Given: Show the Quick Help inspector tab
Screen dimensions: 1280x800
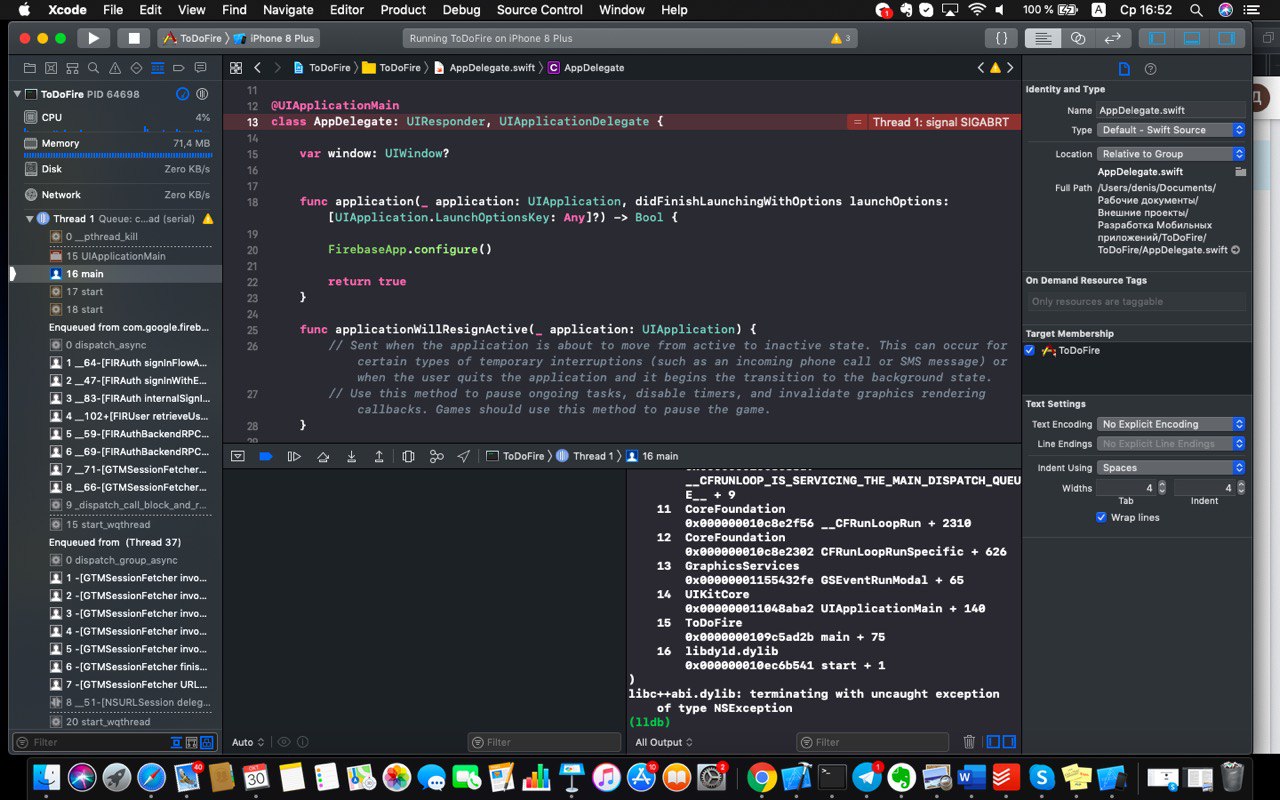Looking at the screenshot, I should [1150, 69].
